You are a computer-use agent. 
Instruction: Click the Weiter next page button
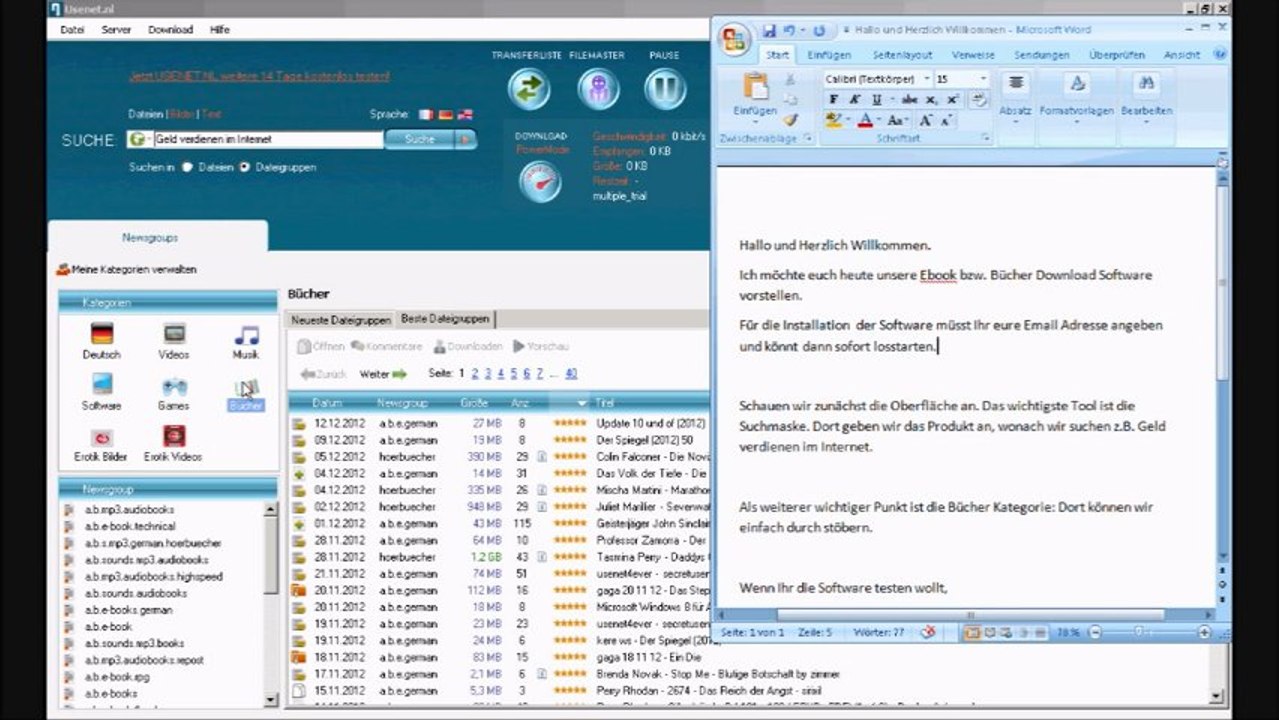pyautogui.click(x=384, y=374)
